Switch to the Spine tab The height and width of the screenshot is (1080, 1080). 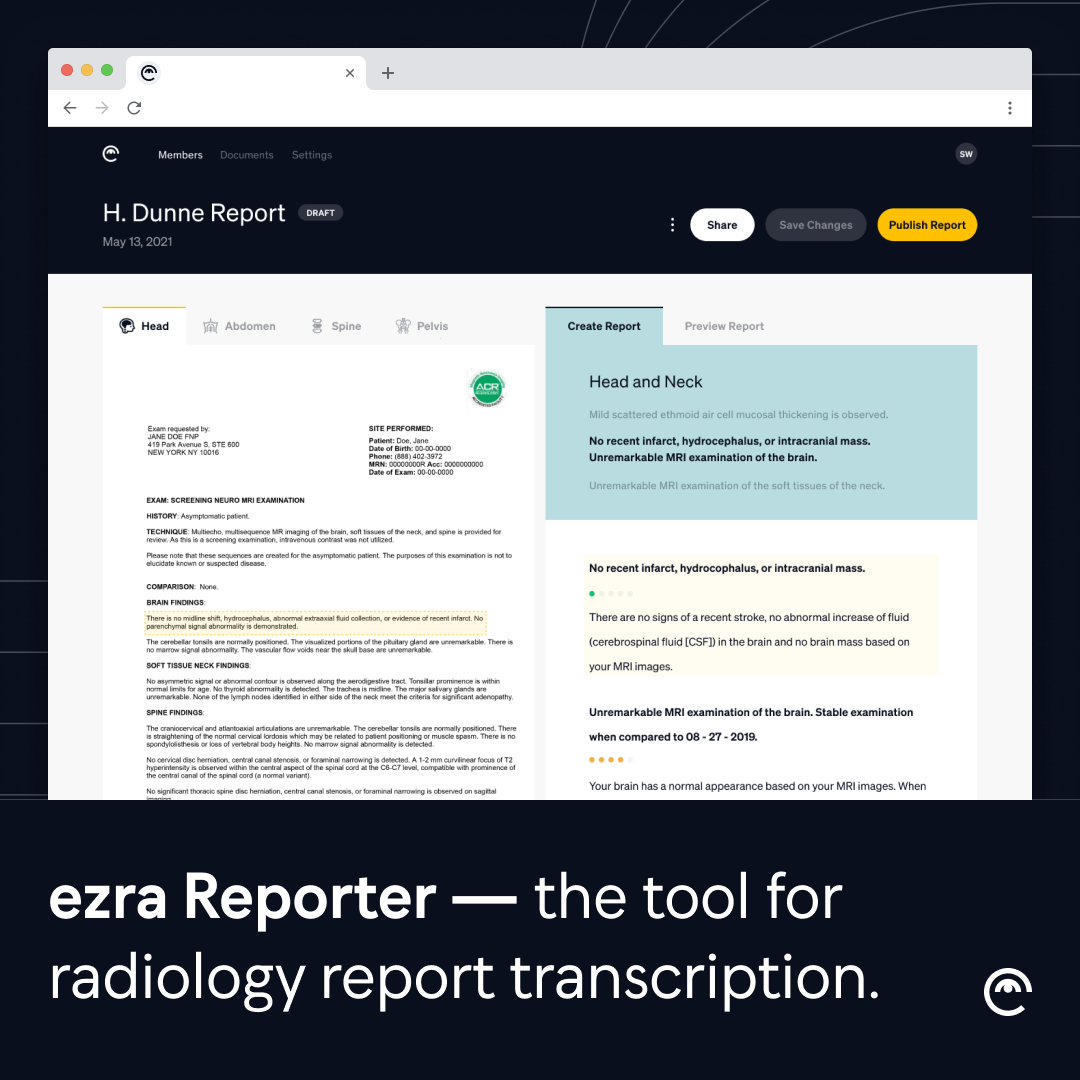click(x=336, y=326)
